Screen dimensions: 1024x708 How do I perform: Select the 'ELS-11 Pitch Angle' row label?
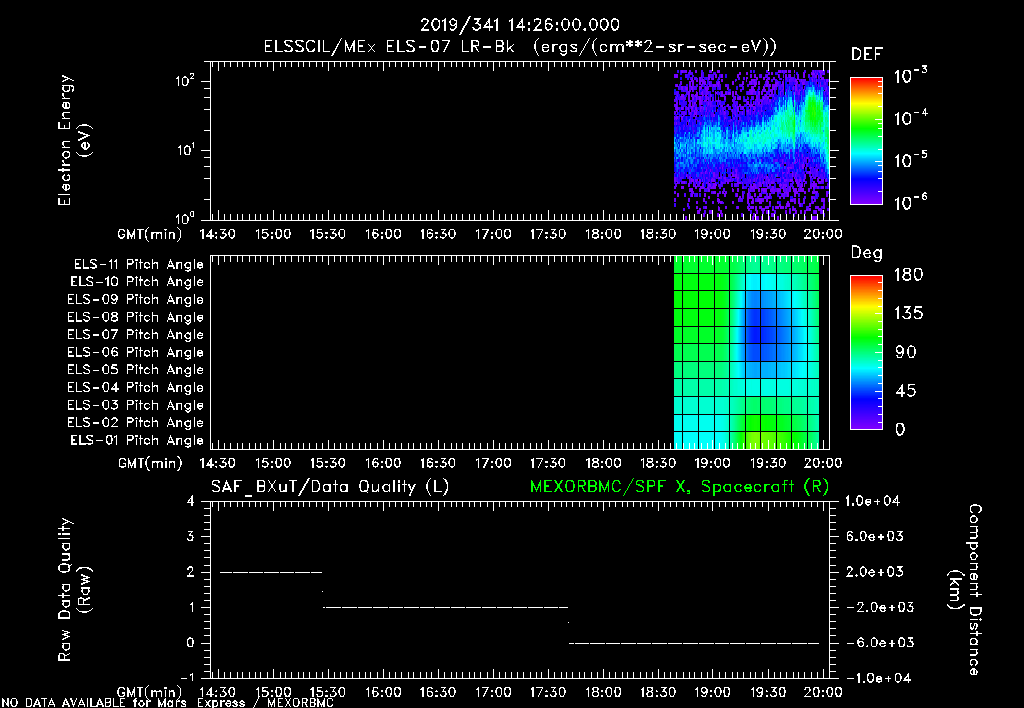click(x=138, y=265)
